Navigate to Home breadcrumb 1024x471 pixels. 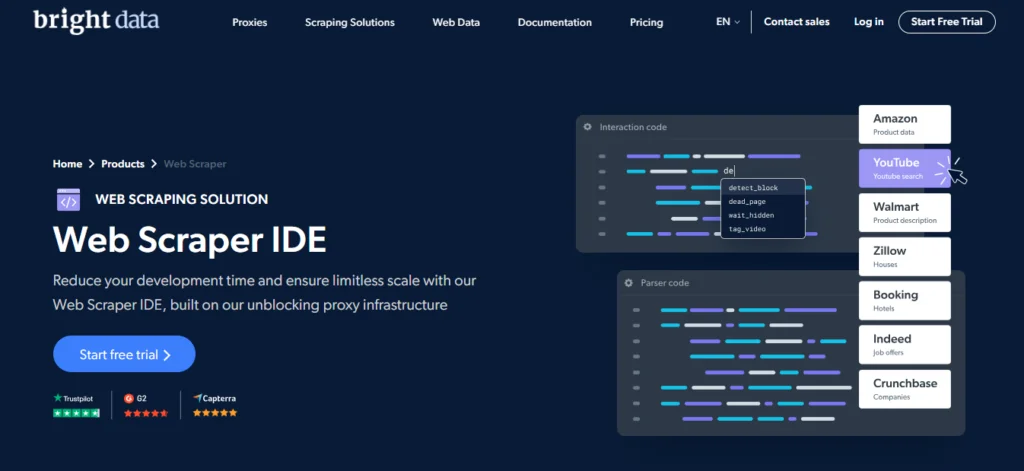67,164
